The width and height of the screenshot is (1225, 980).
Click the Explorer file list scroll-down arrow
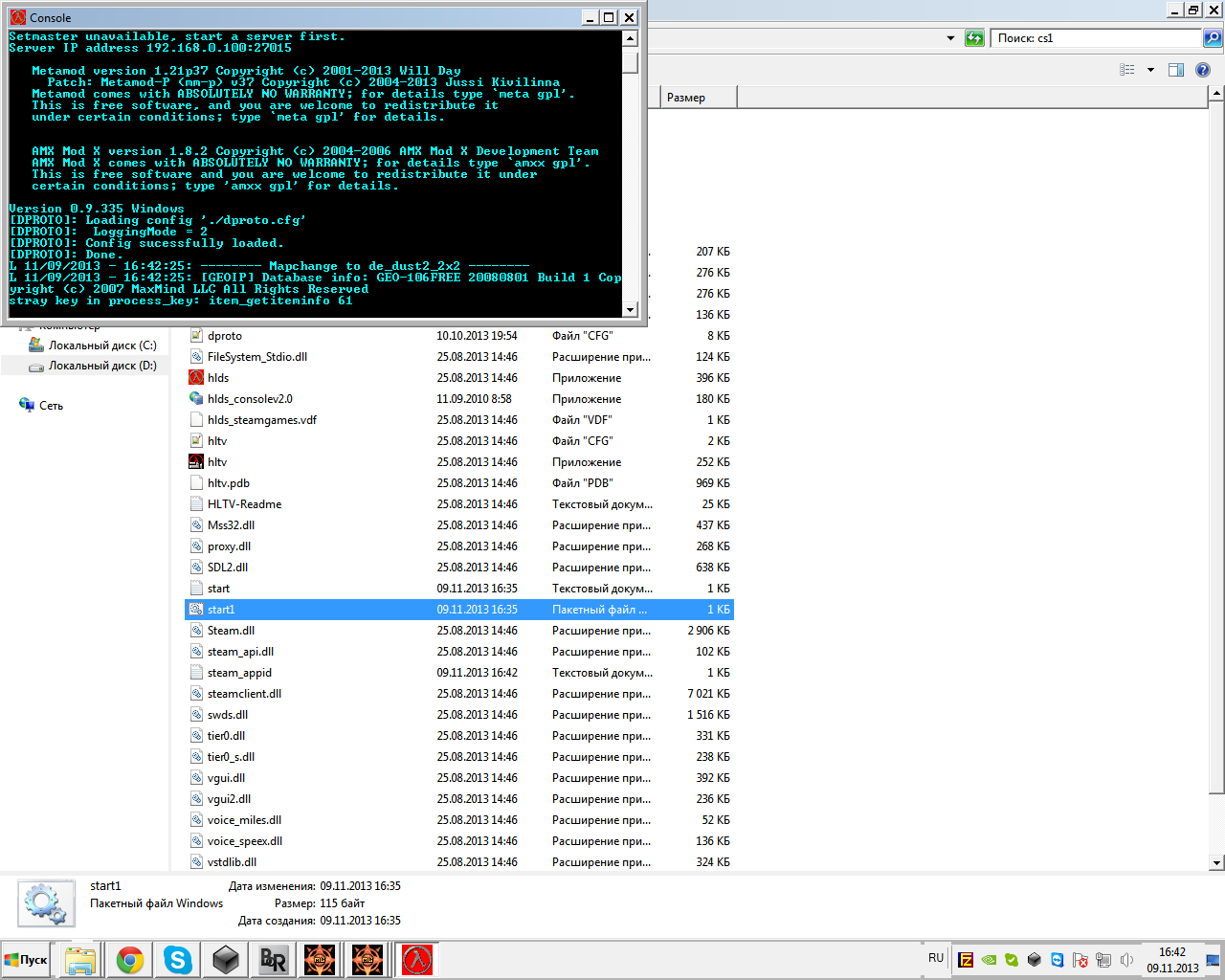pos(1216,862)
